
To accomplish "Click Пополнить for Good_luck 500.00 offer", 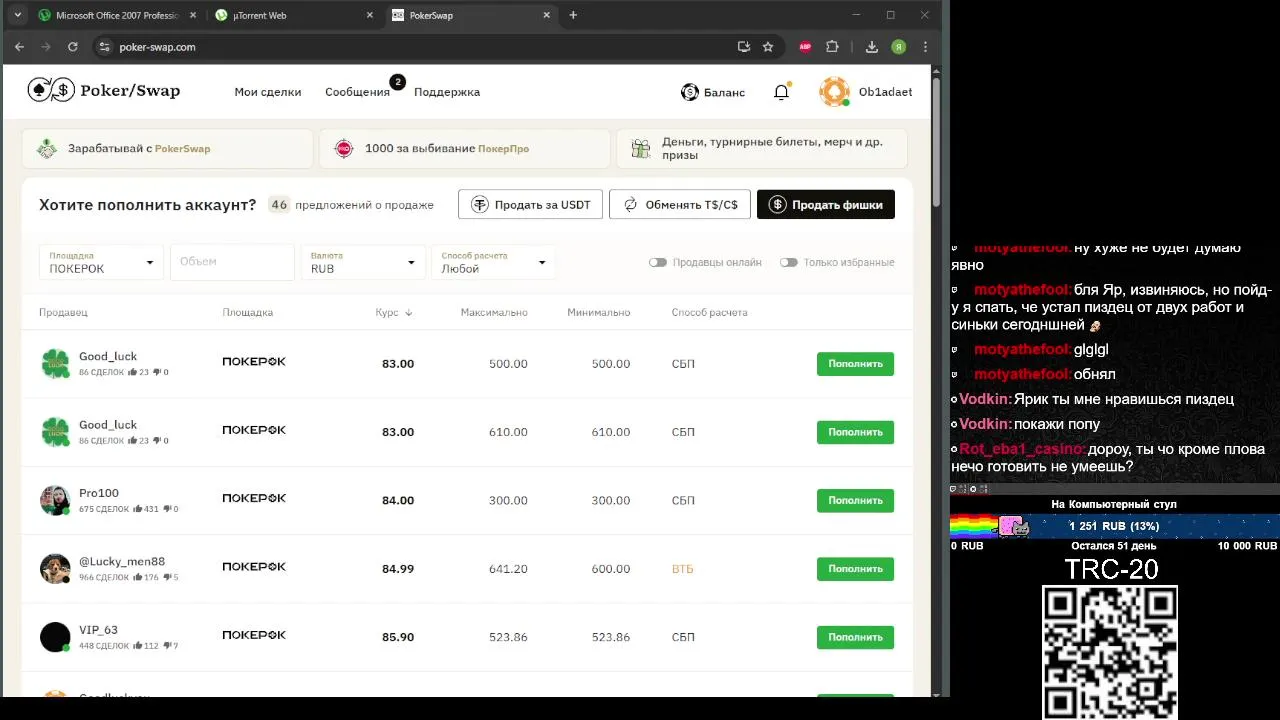I will 855,364.
